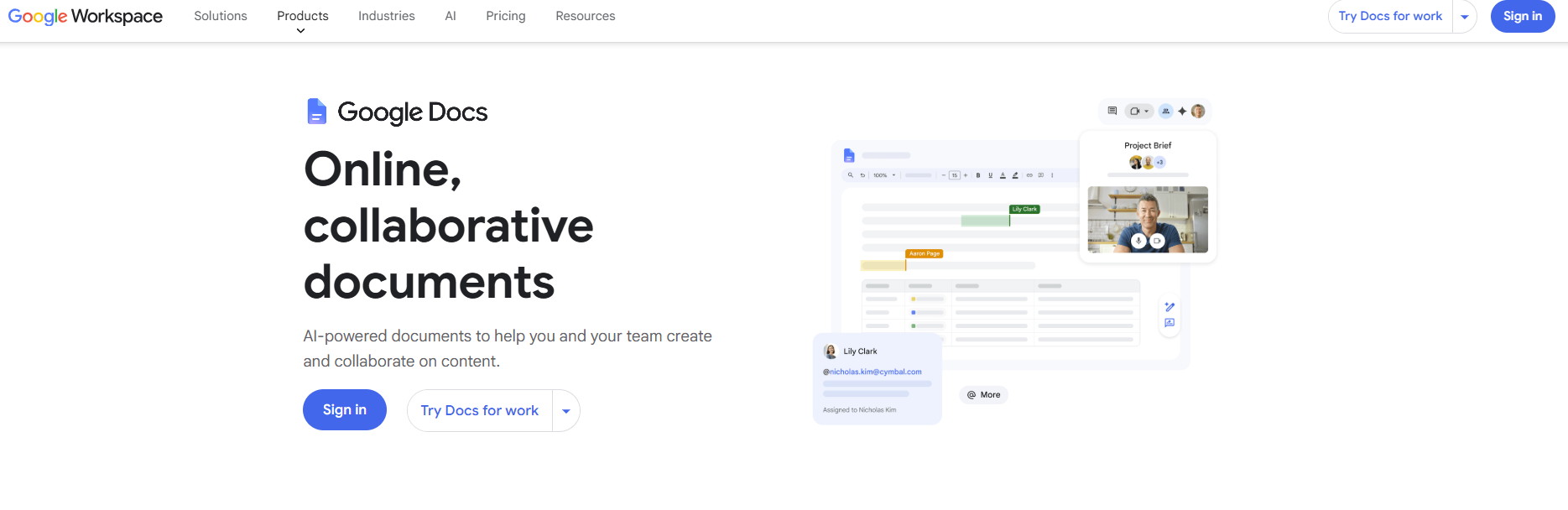
Task: Click the microphone button on video call
Action: click(x=1138, y=241)
